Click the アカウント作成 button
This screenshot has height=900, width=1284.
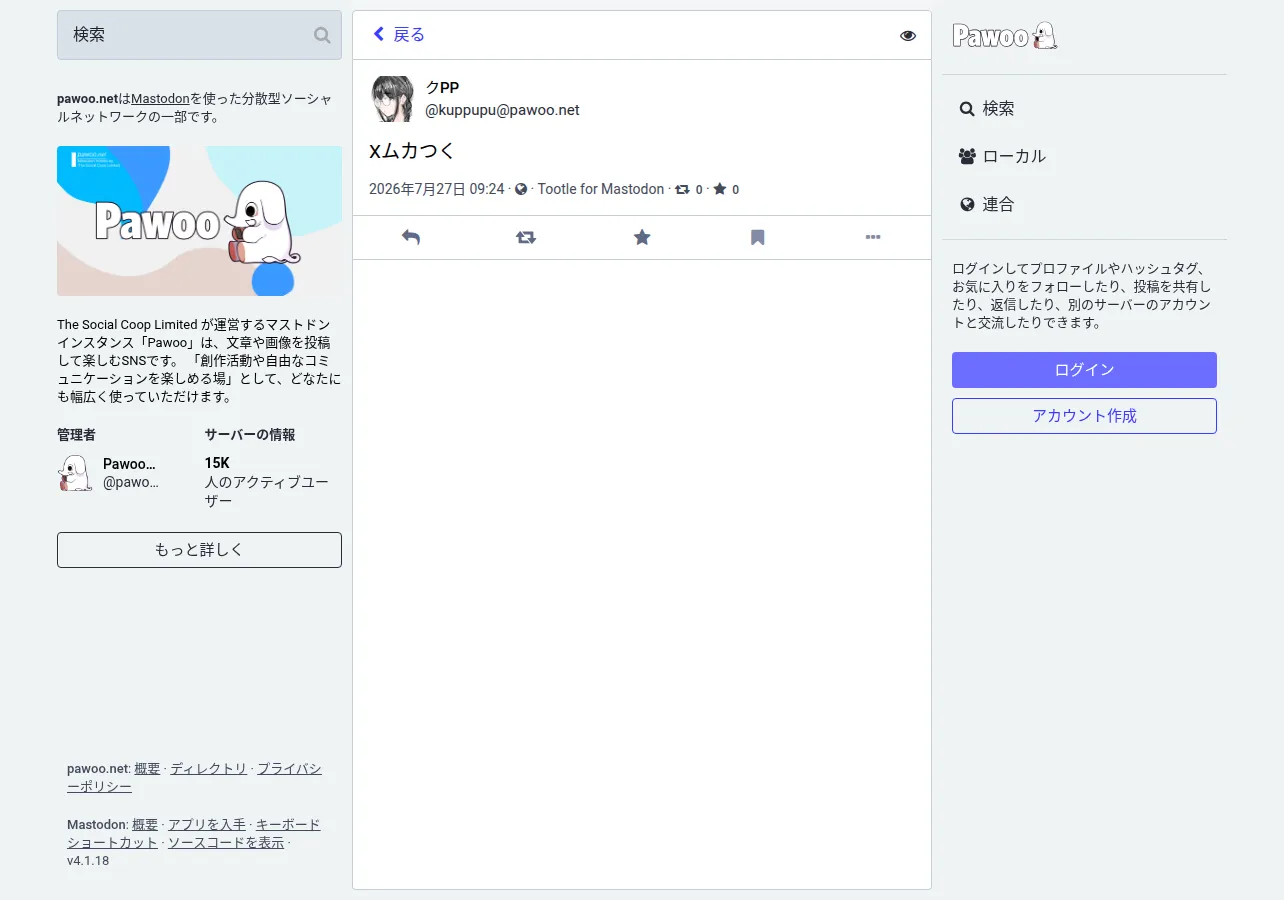point(1084,416)
